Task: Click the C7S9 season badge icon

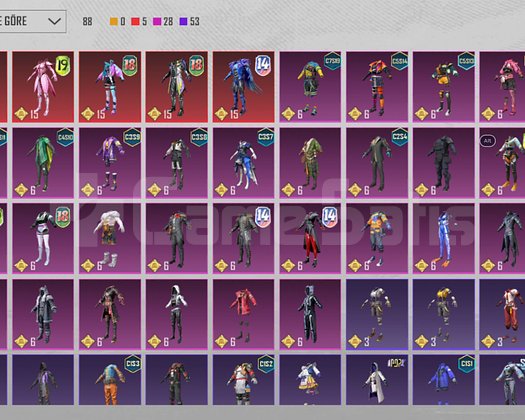Action: [332, 61]
